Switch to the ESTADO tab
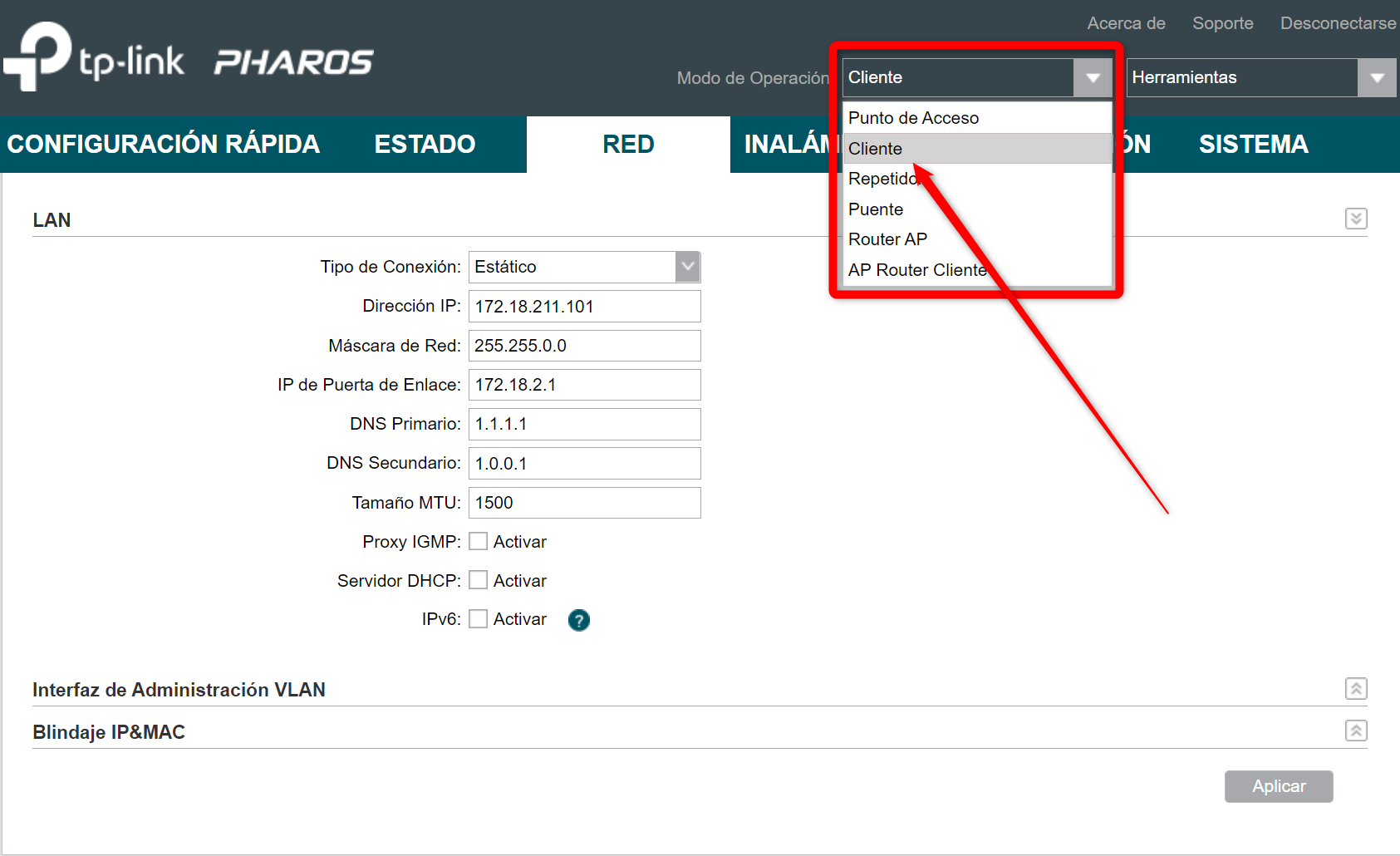The height and width of the screenshot is (856, 1400). [x=425, y=145]
